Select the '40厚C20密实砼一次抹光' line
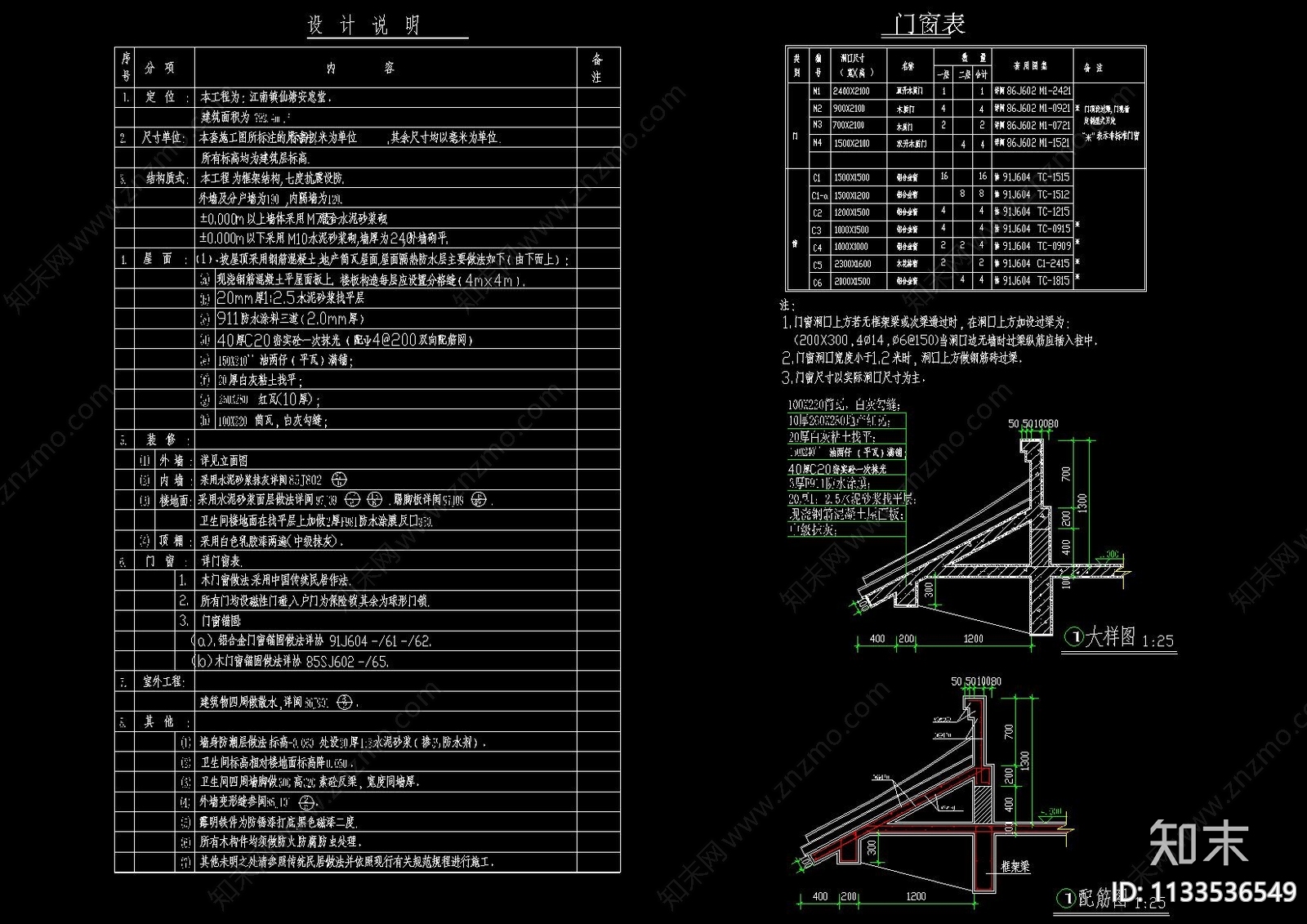Viewport: 1307px width, 924px height. (x=280, y=340)
